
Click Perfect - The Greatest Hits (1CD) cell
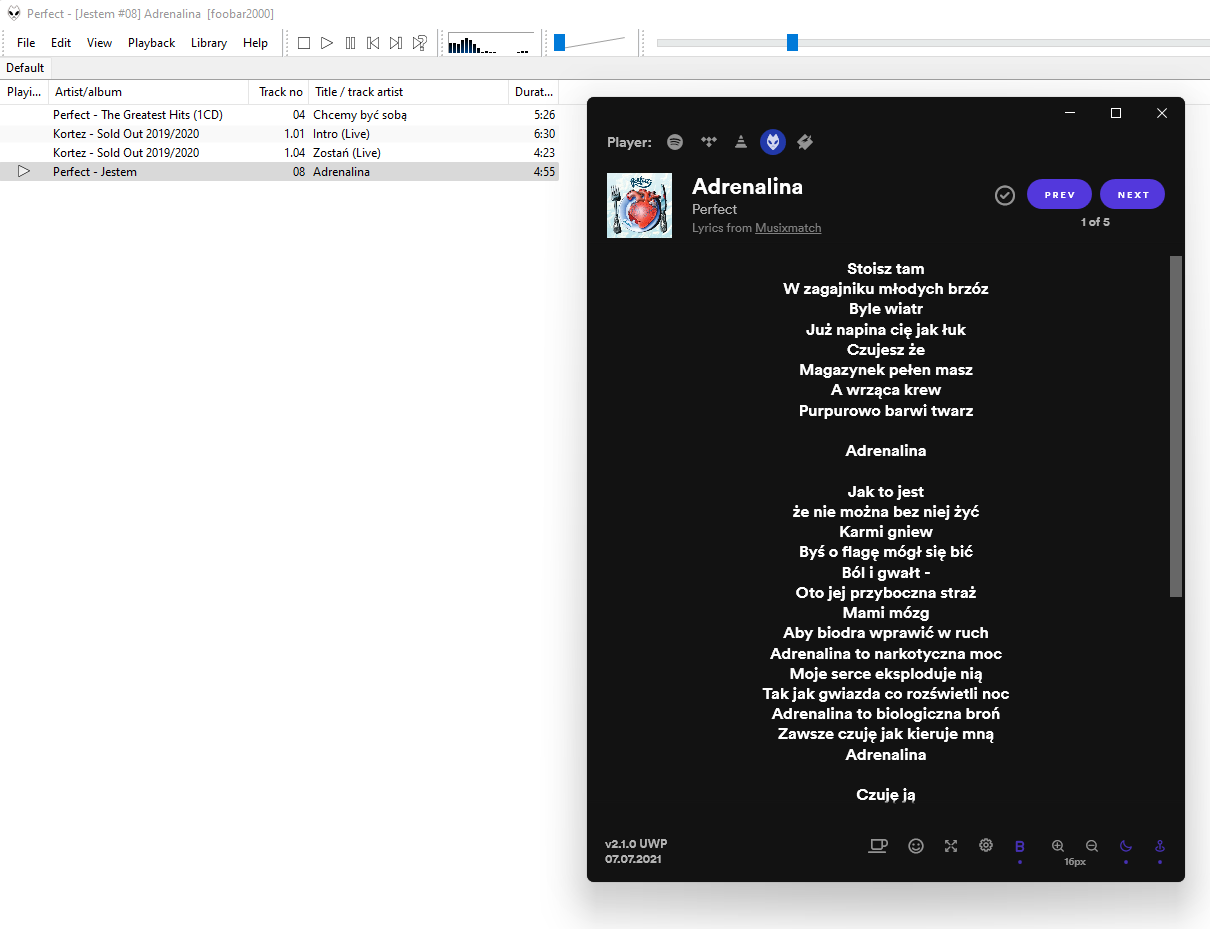pyautogui.click(x=138, y=115)
